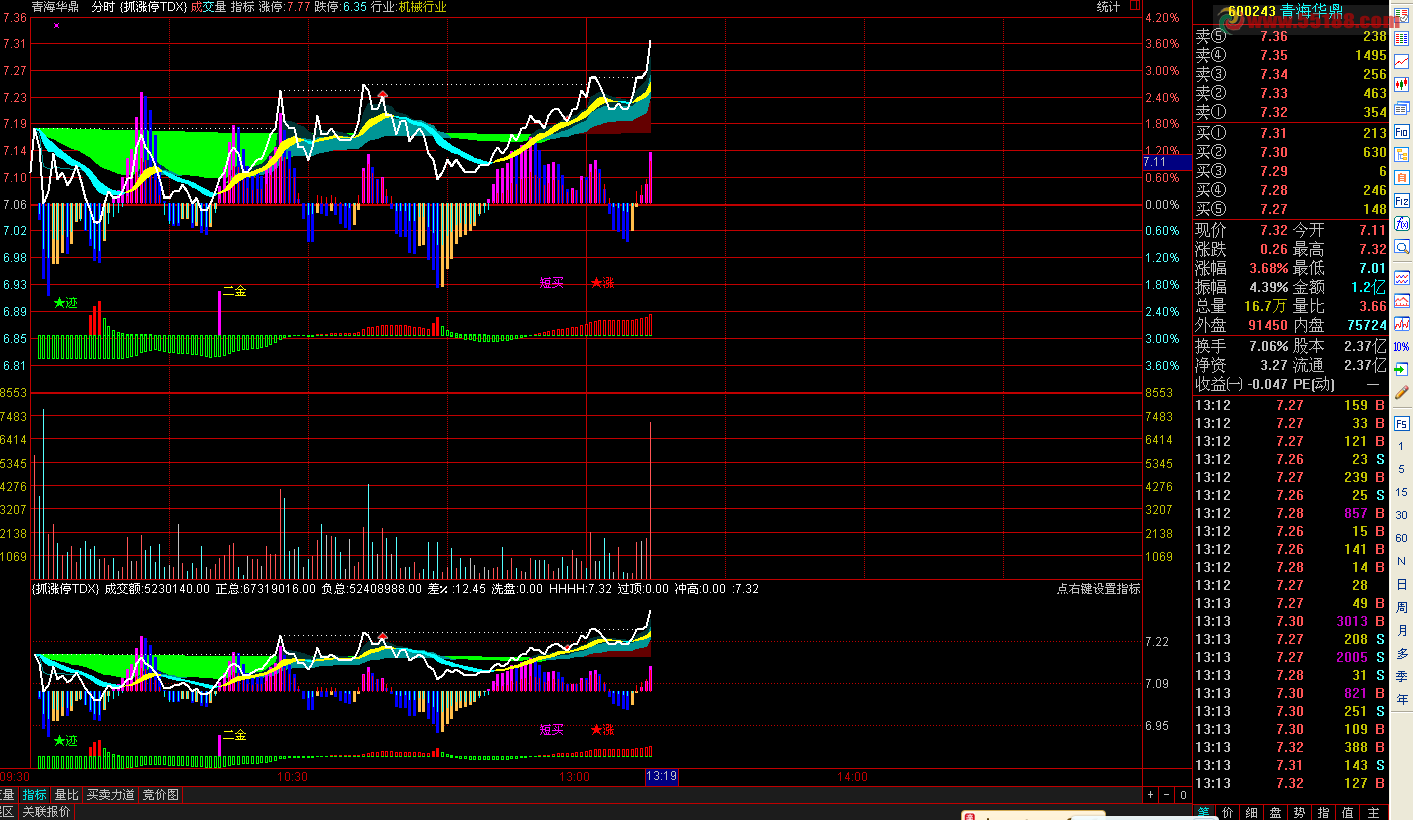Click the area trend chart icon
This screenshot has width=1413, height=820.
coord(1402,300)
